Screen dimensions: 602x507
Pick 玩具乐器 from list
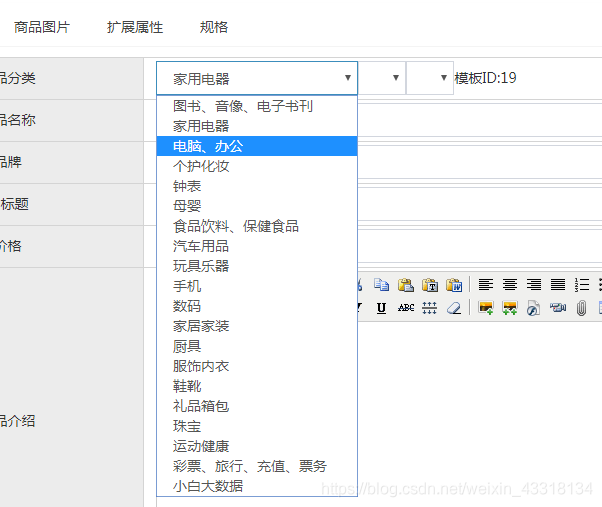pos(257,266)
